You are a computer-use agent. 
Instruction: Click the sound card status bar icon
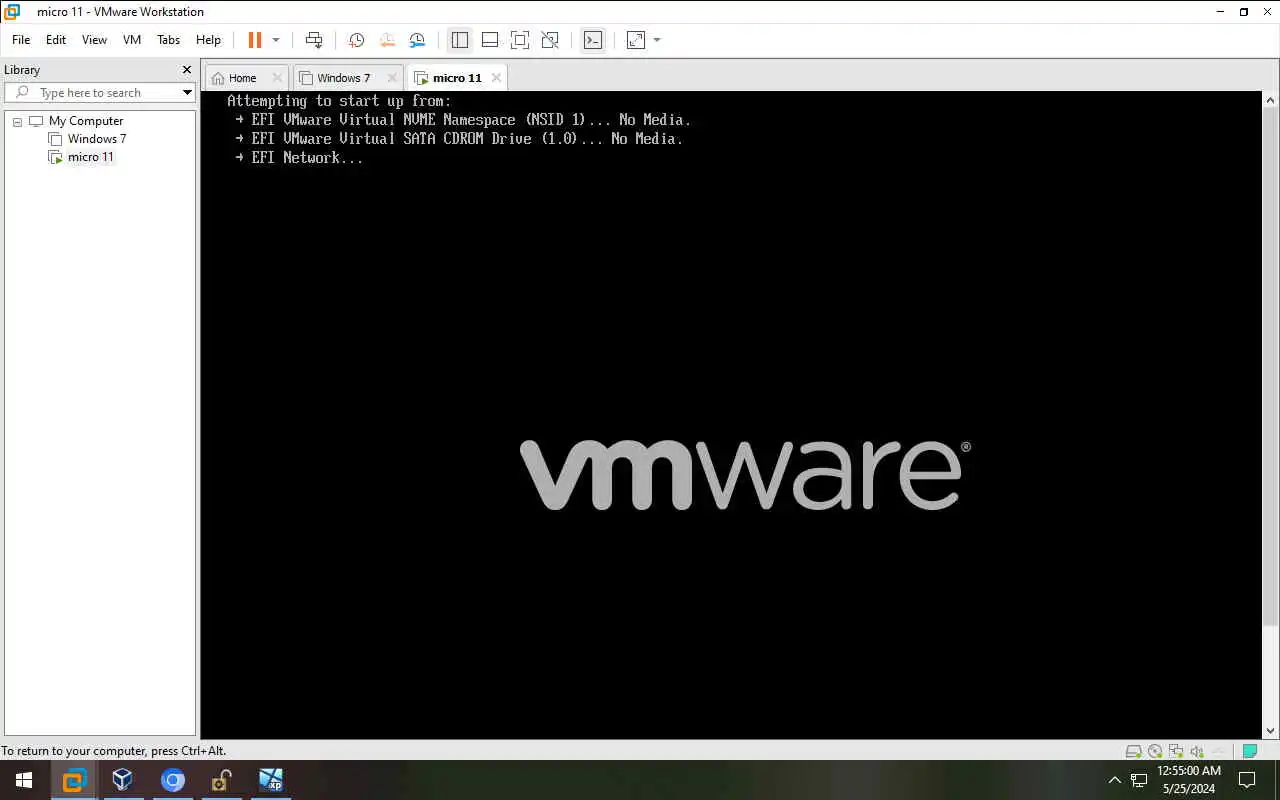pyautogui.click(x=1197, y=751)
